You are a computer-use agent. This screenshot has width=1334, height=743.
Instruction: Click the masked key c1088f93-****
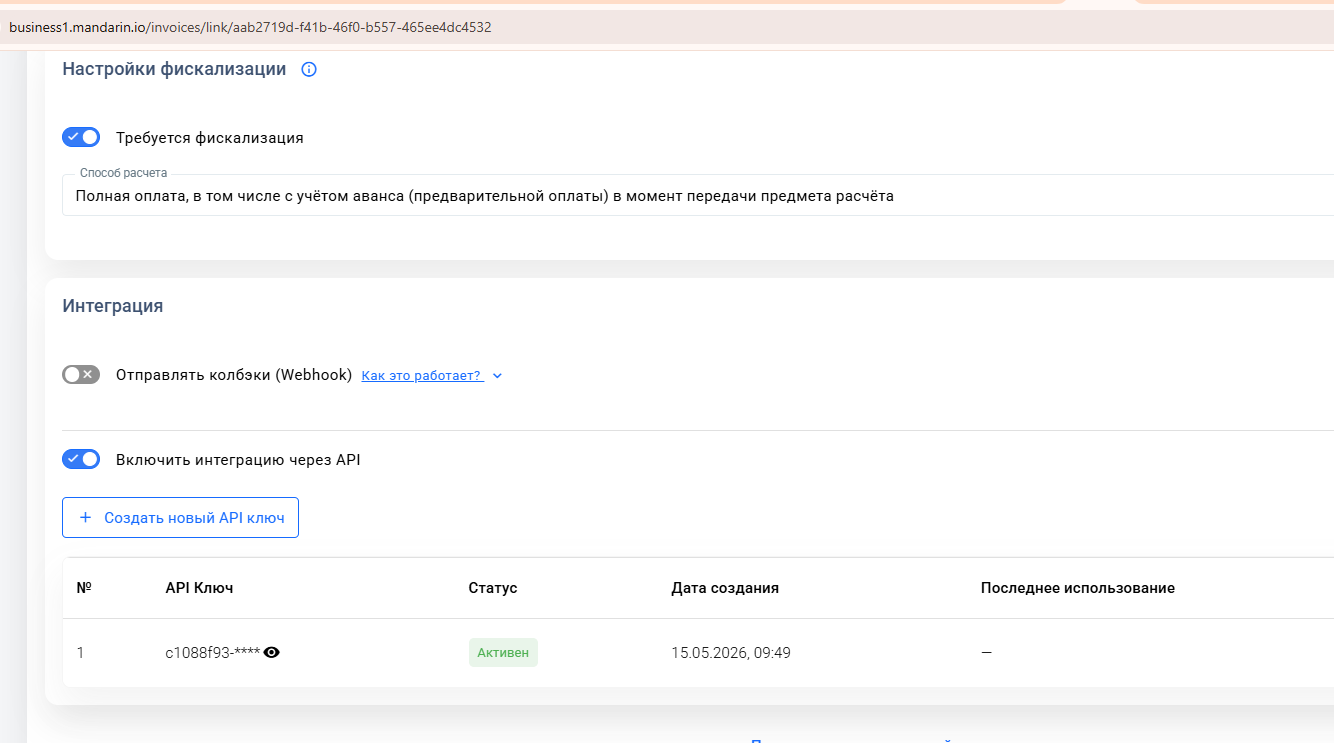pos(213,653)
